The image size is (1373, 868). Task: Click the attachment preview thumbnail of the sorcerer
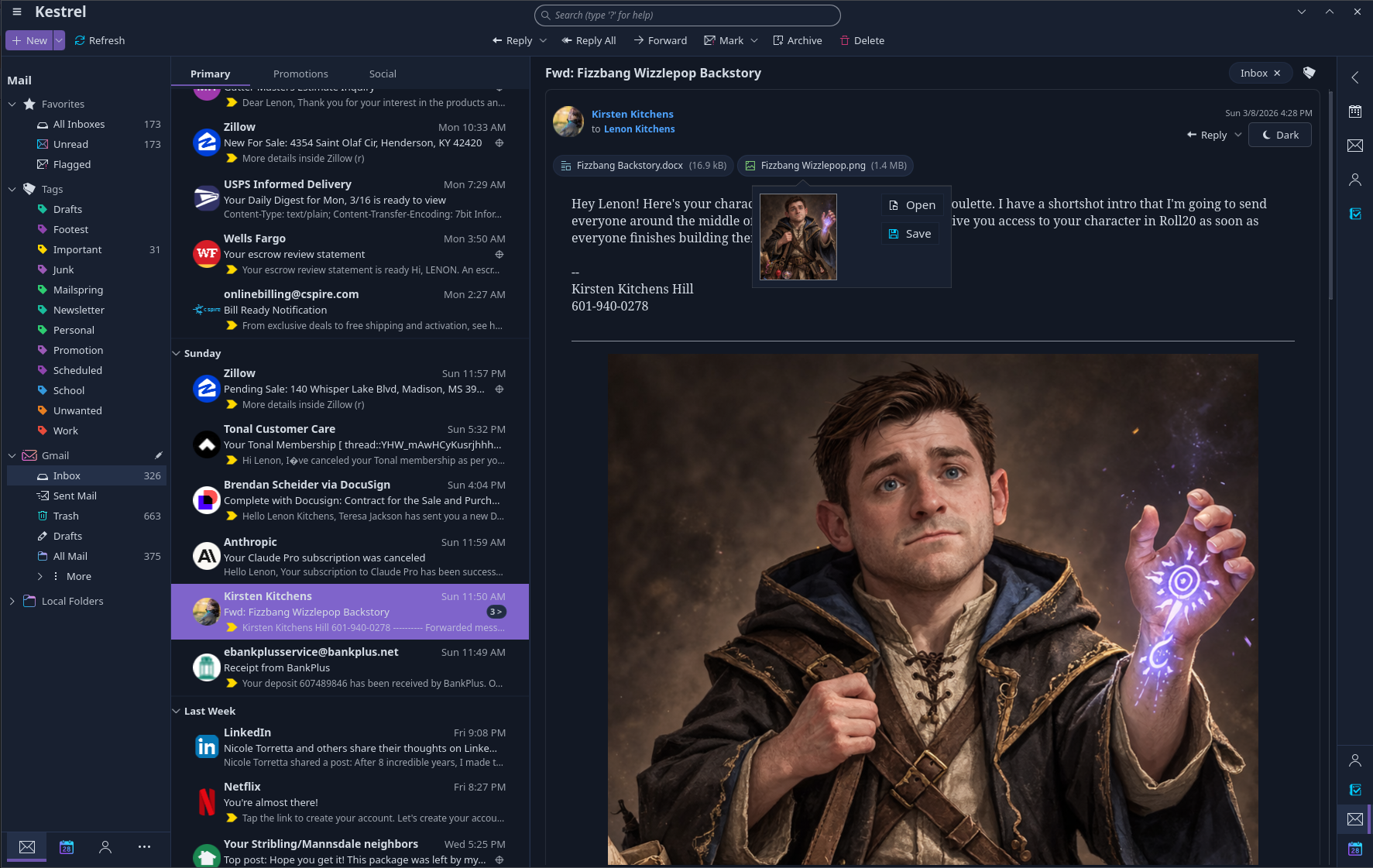click(x=798, y=237)
